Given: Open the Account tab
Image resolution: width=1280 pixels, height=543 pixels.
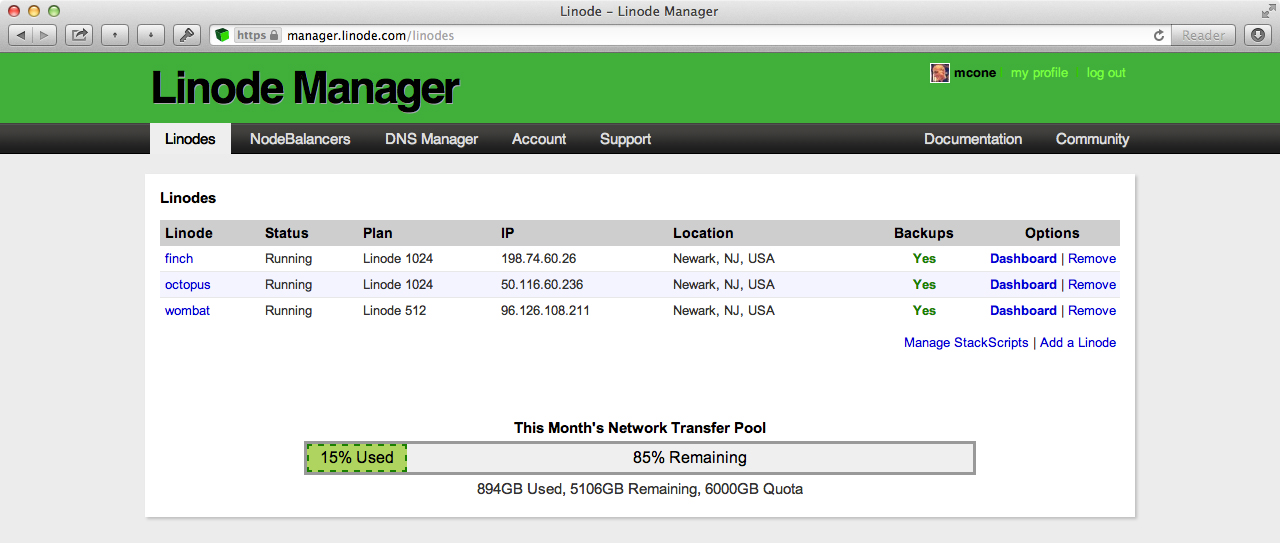Looking at the screenshot, I should pos(539,139).
